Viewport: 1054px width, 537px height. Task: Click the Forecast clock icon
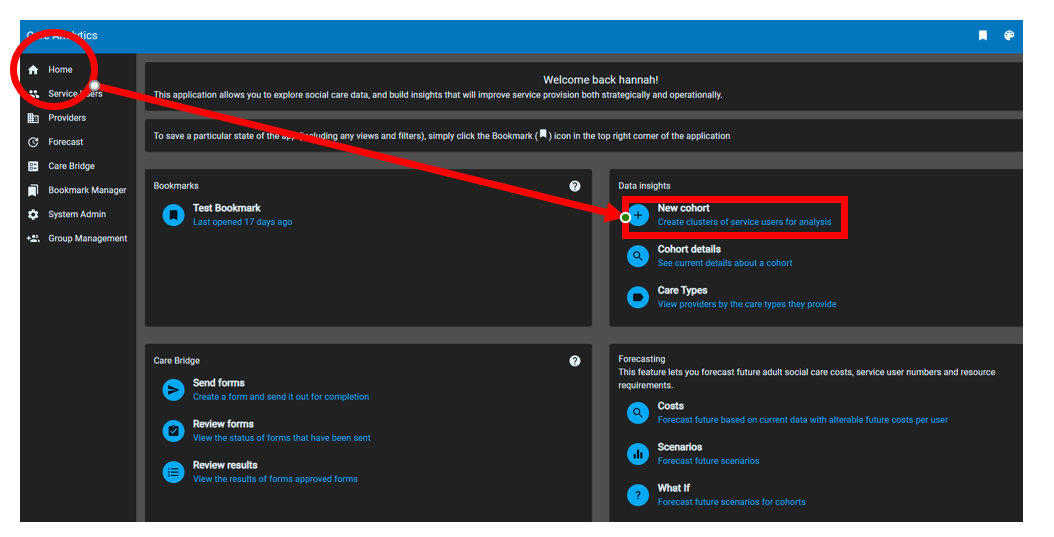(33, 142)
